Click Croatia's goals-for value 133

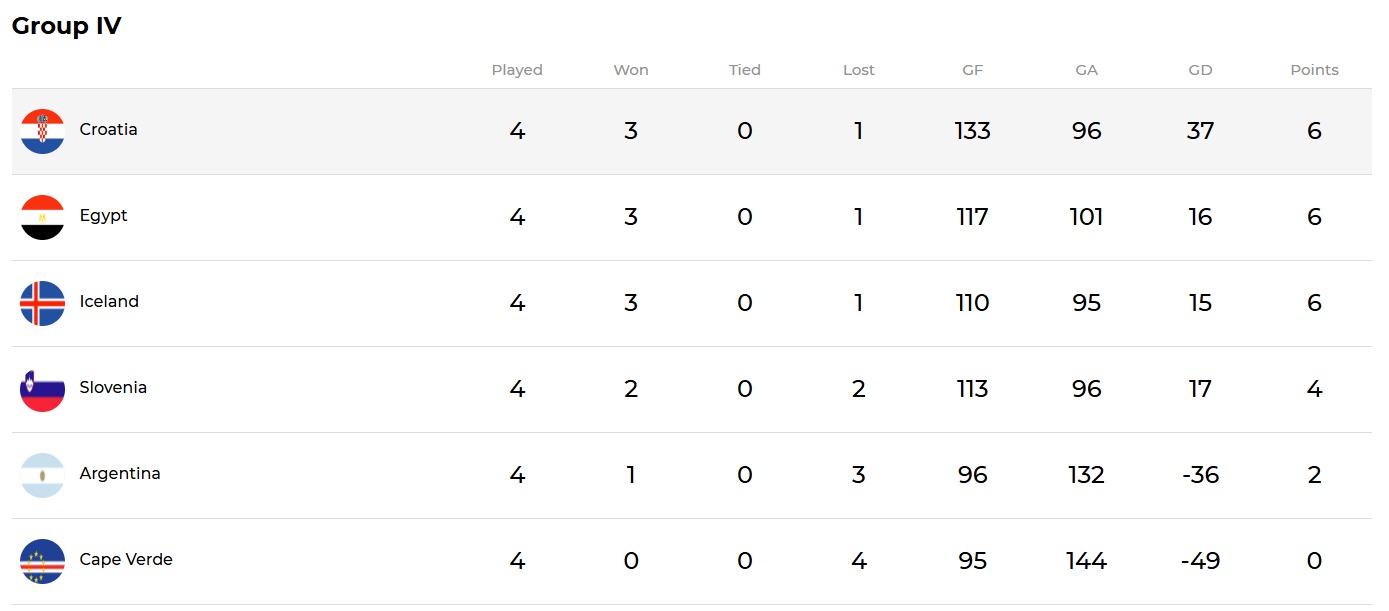coord(972,131)
